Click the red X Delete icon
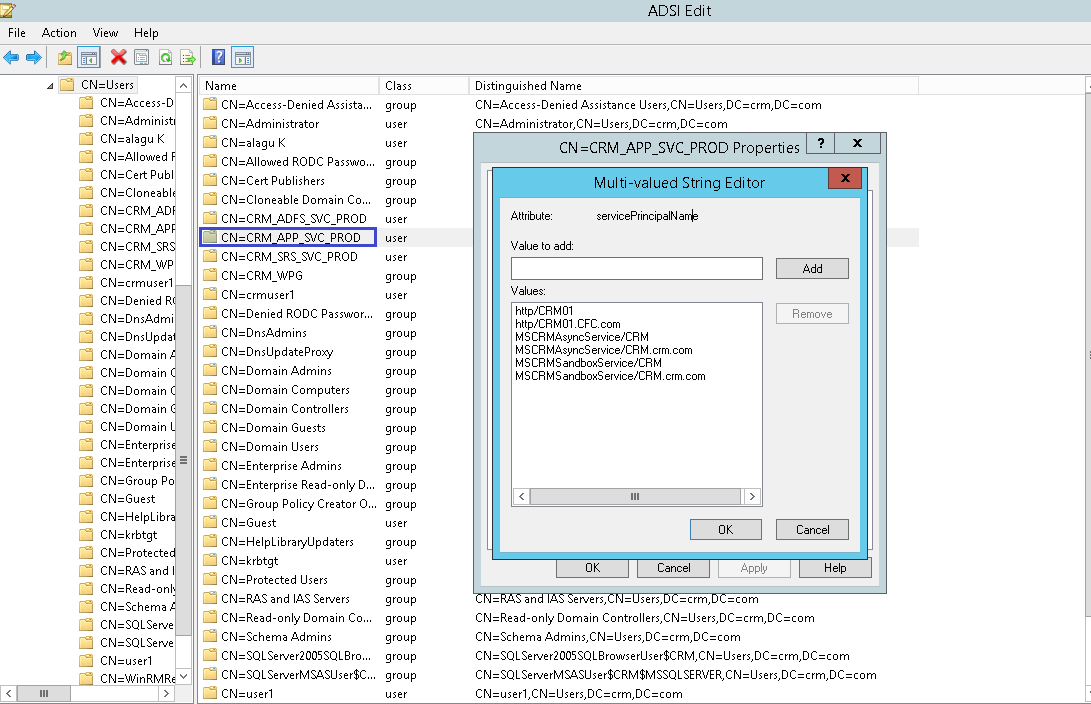The image size is (1091, 704). click(x=118, y=57)
